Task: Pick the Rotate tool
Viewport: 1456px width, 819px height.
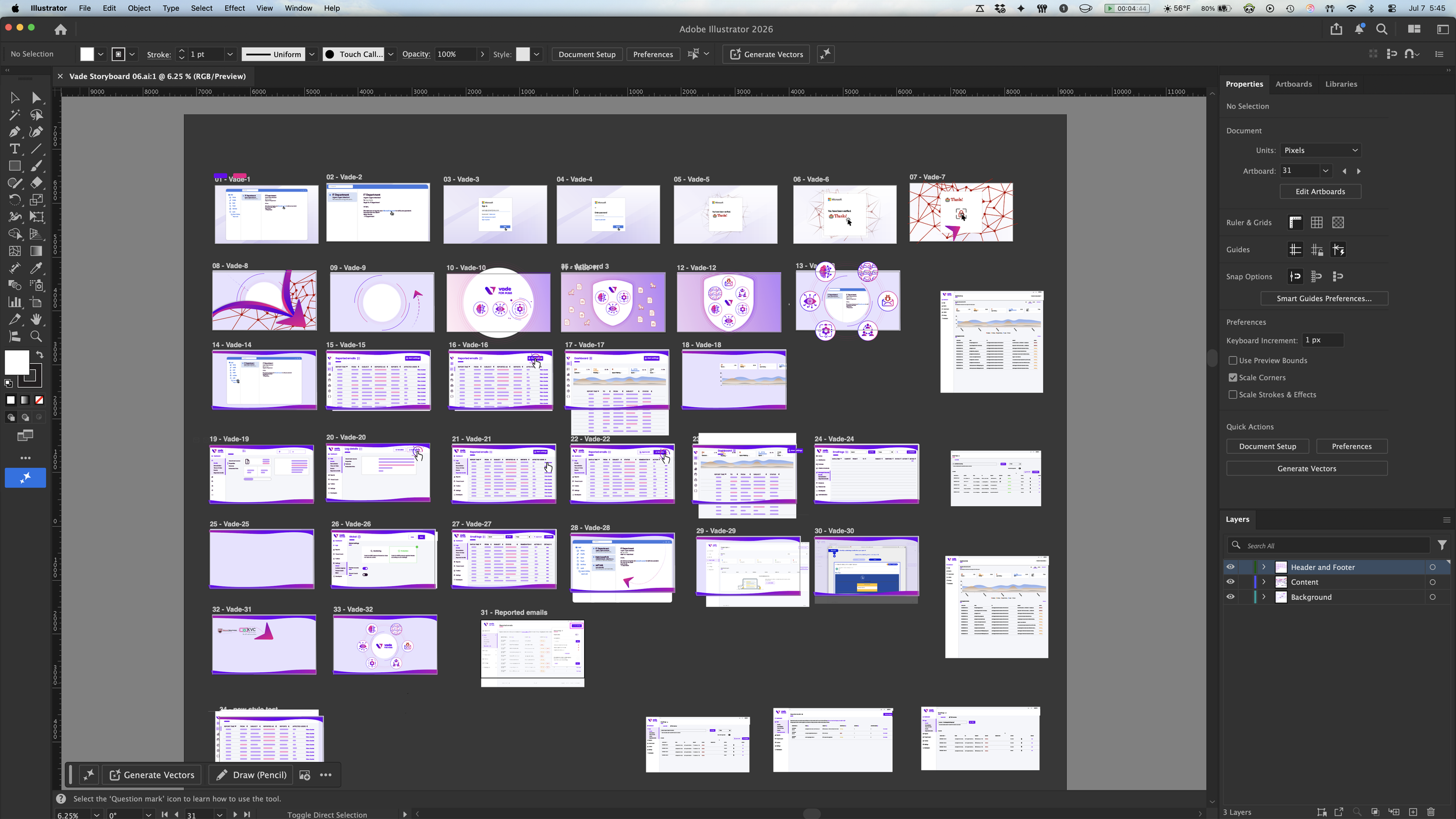Action: click(x=15, y=200)
